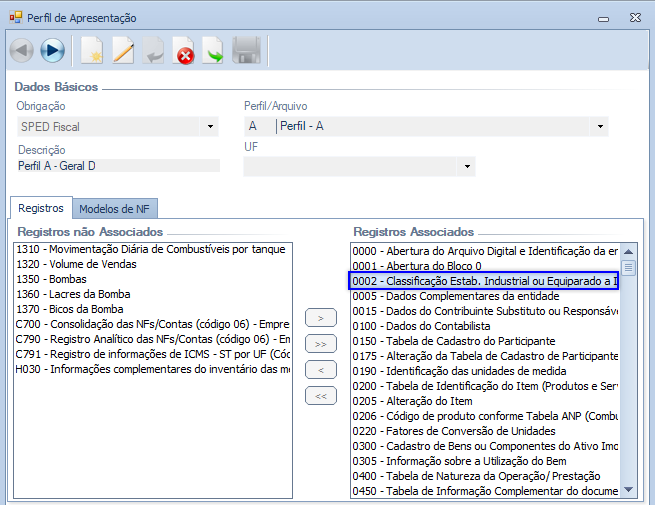Switch to the Modelos de NF tab
The height and width of the screenshot is (505, 655).
(117, 209)
